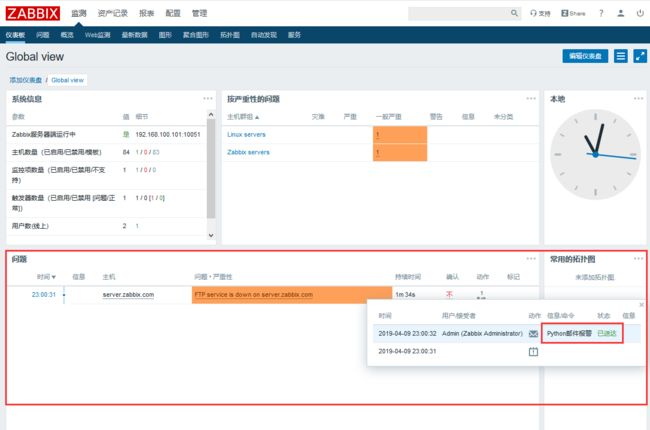The image size is (650, 430).
Task: Click the Admin (Zabbix Administrator) recipient text
Action: [482, 333]
